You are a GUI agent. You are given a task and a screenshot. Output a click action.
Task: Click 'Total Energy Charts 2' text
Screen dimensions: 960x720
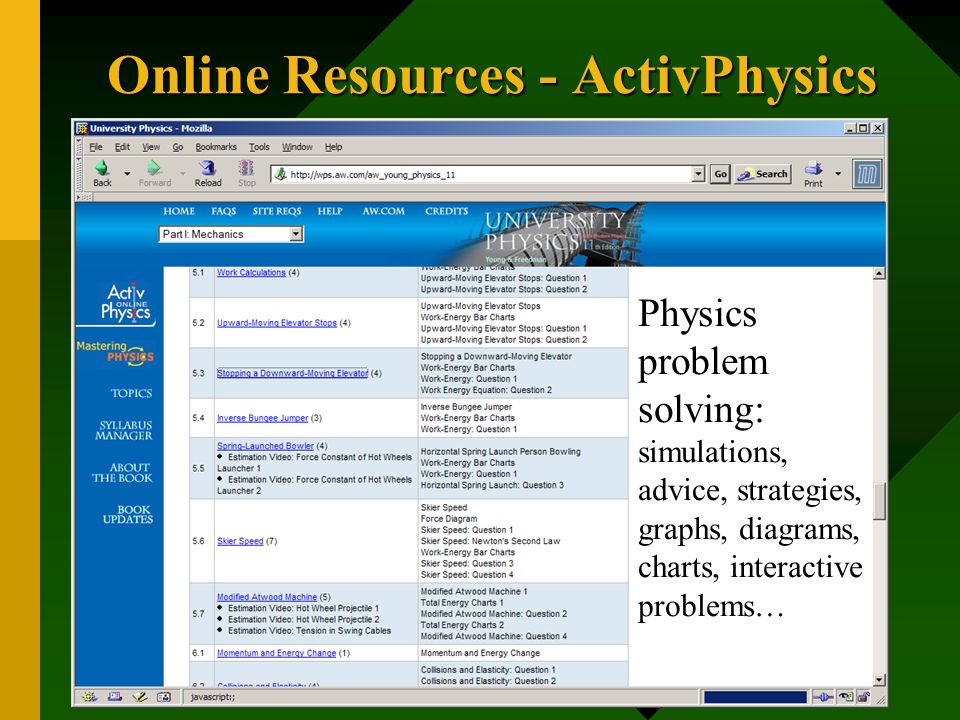point(462,625)
